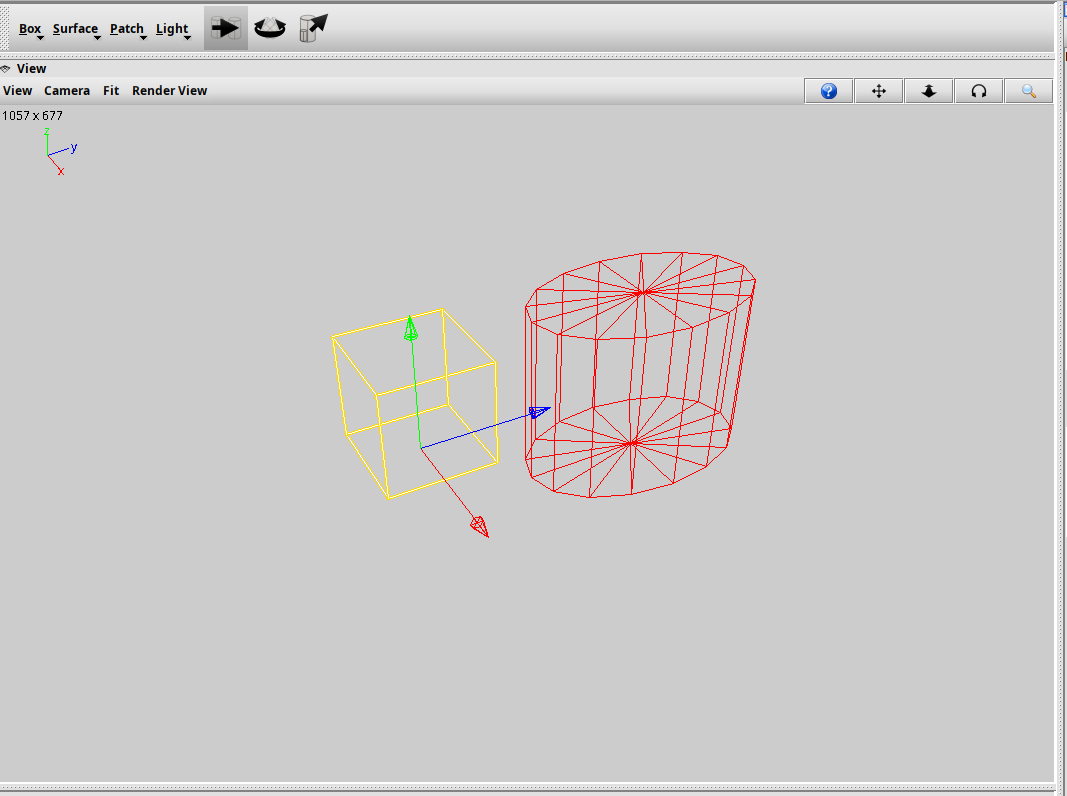Expand the Patch dropdown menu
The width and height of the screenshot is (1067, 796).
coord(127,29)
